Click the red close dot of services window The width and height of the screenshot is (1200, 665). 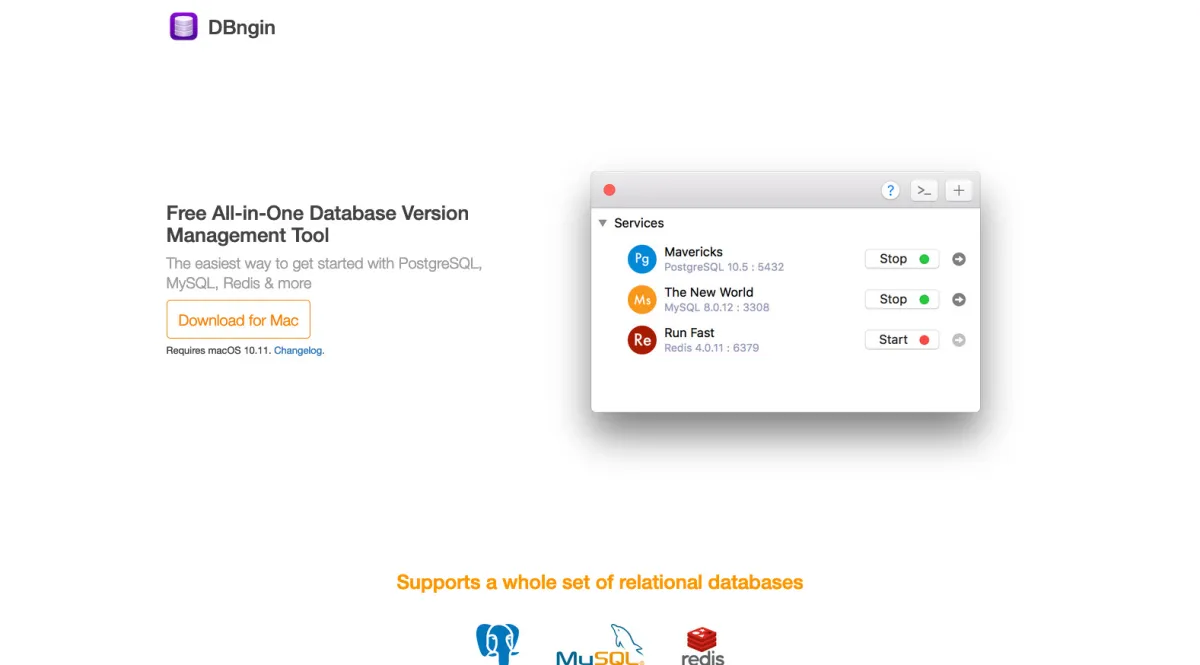(609, 190)
